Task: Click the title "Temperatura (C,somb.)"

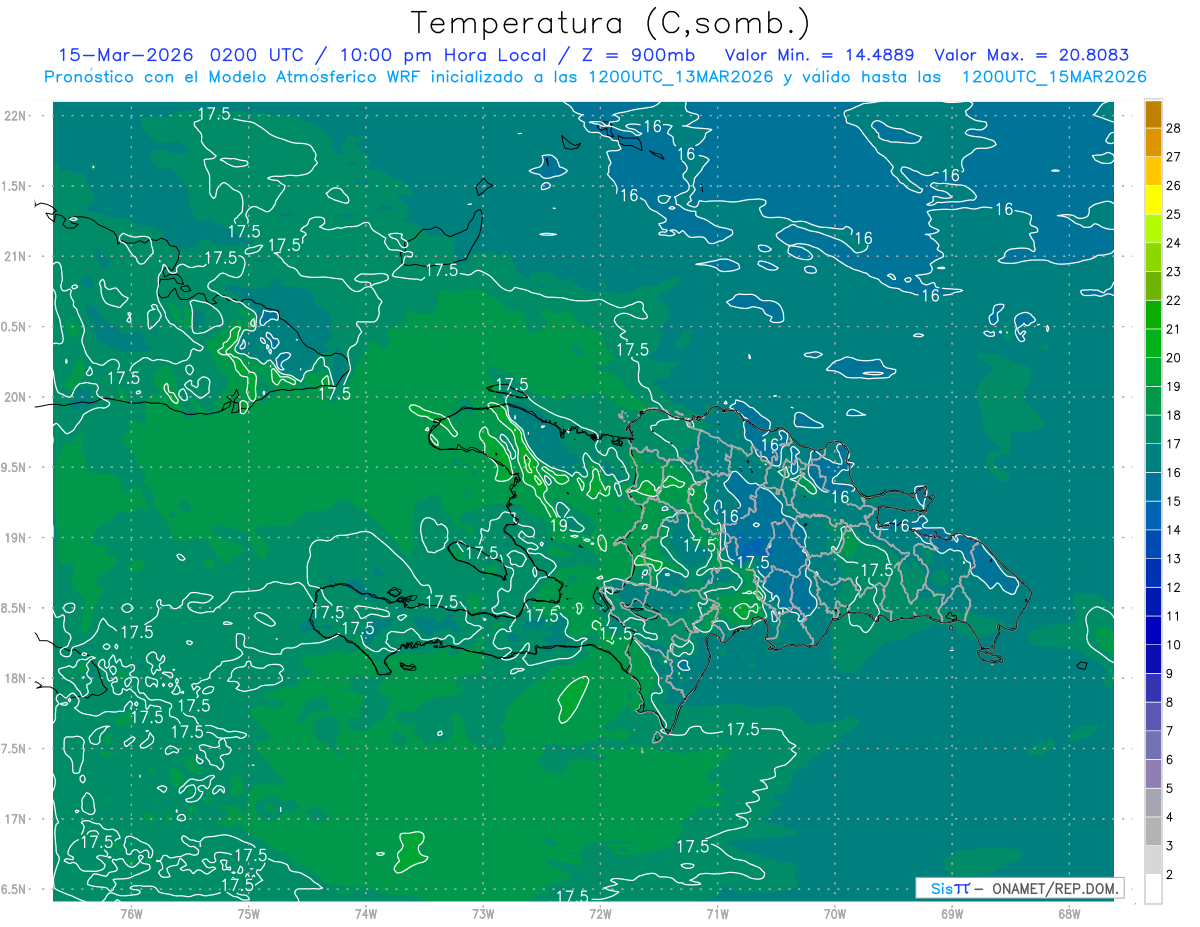Action: tap(610, 23)
